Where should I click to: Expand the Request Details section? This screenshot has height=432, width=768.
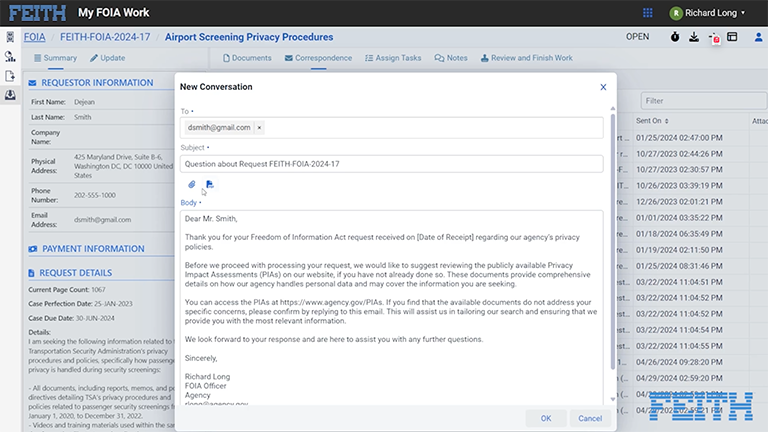click(x=75, y=273)
